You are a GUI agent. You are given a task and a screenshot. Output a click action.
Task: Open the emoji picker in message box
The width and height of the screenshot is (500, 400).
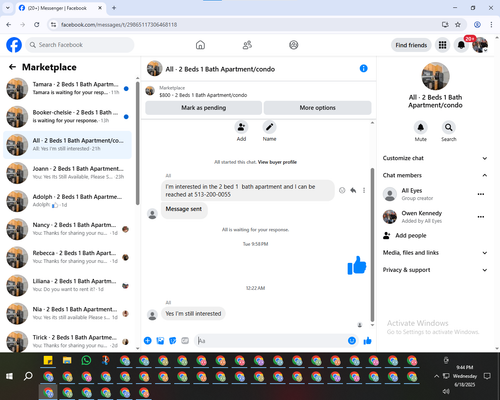pyautogui.click(x=352, y=341)
